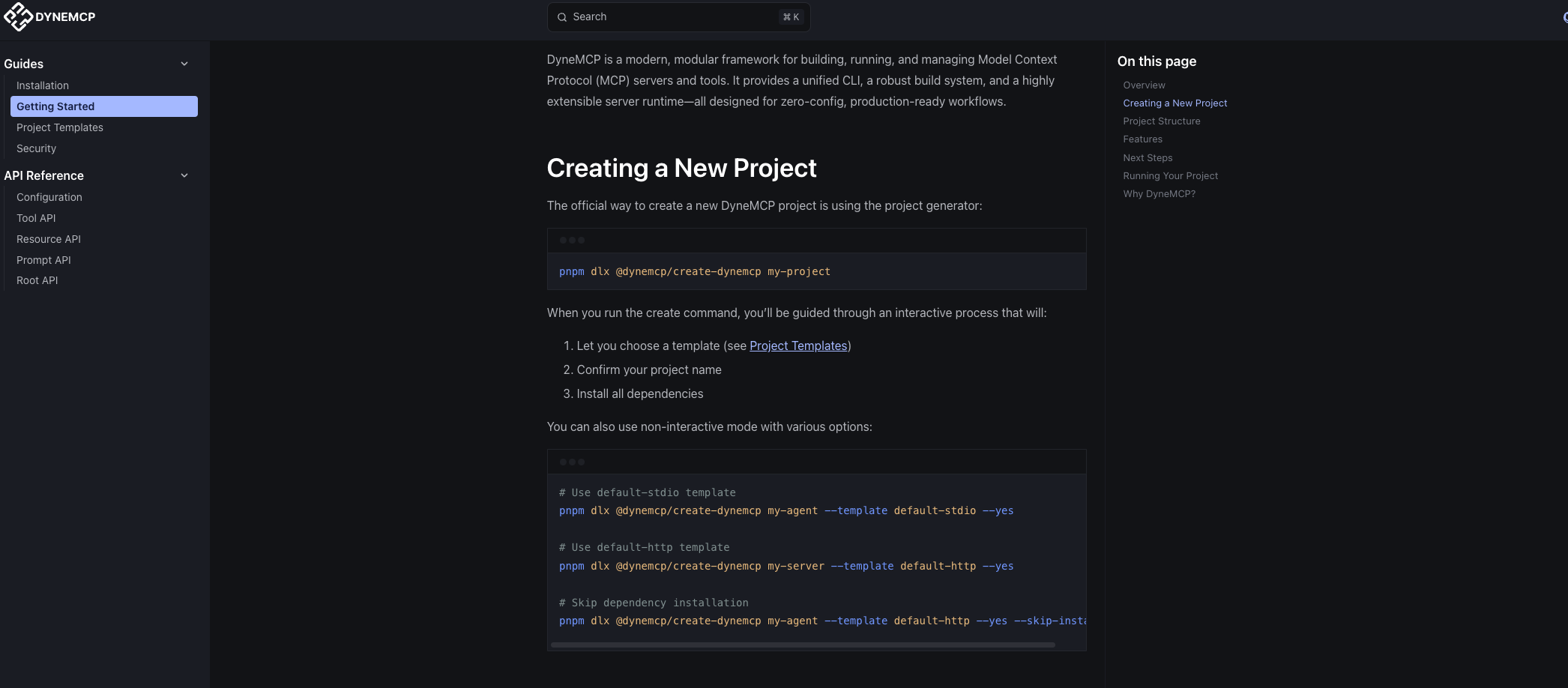Follow the Project Templates inline link
The width and height of the screenshot is (1568, 688).
798,345
